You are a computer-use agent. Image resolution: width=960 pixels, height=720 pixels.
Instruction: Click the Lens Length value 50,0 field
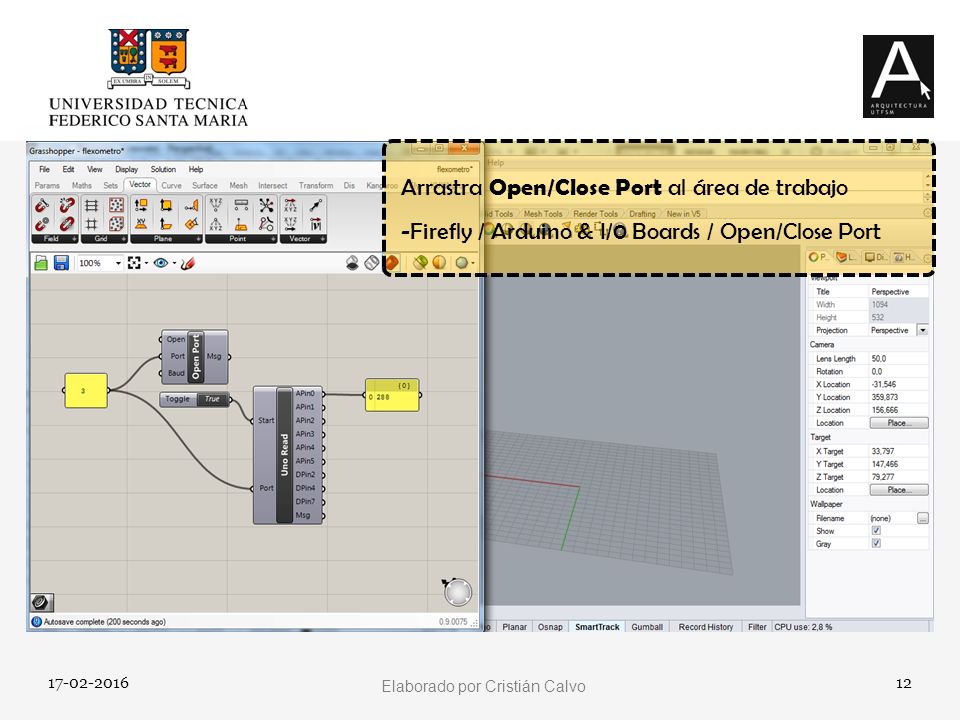coord(899,359)
